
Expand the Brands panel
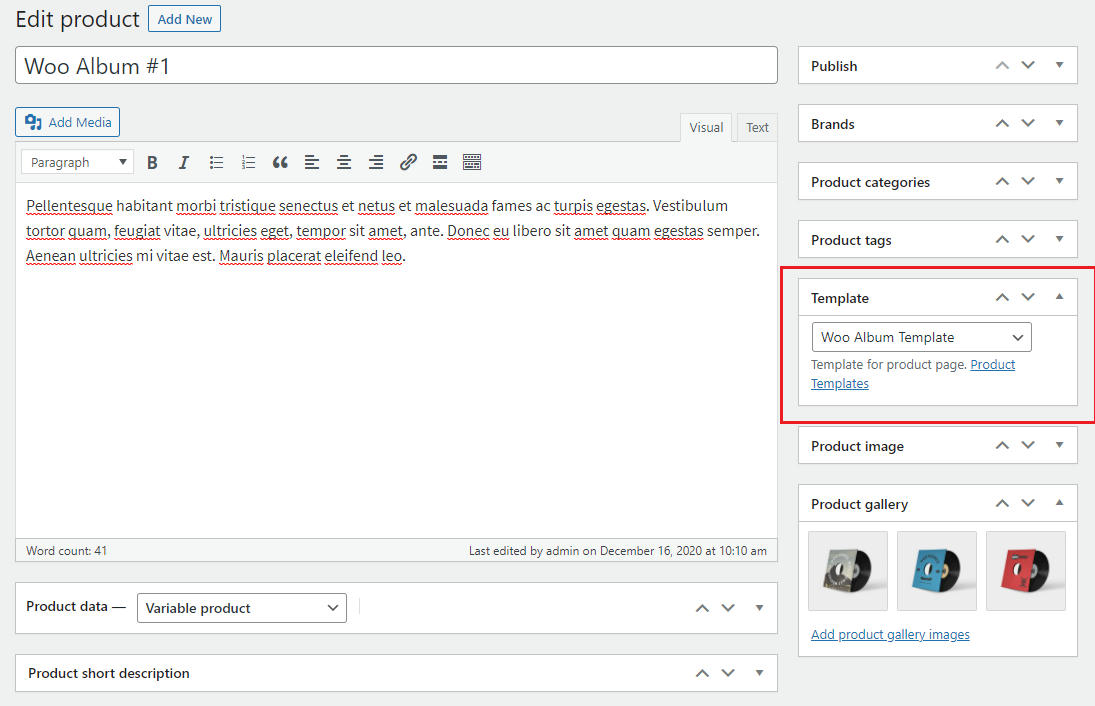(1059, 123)
